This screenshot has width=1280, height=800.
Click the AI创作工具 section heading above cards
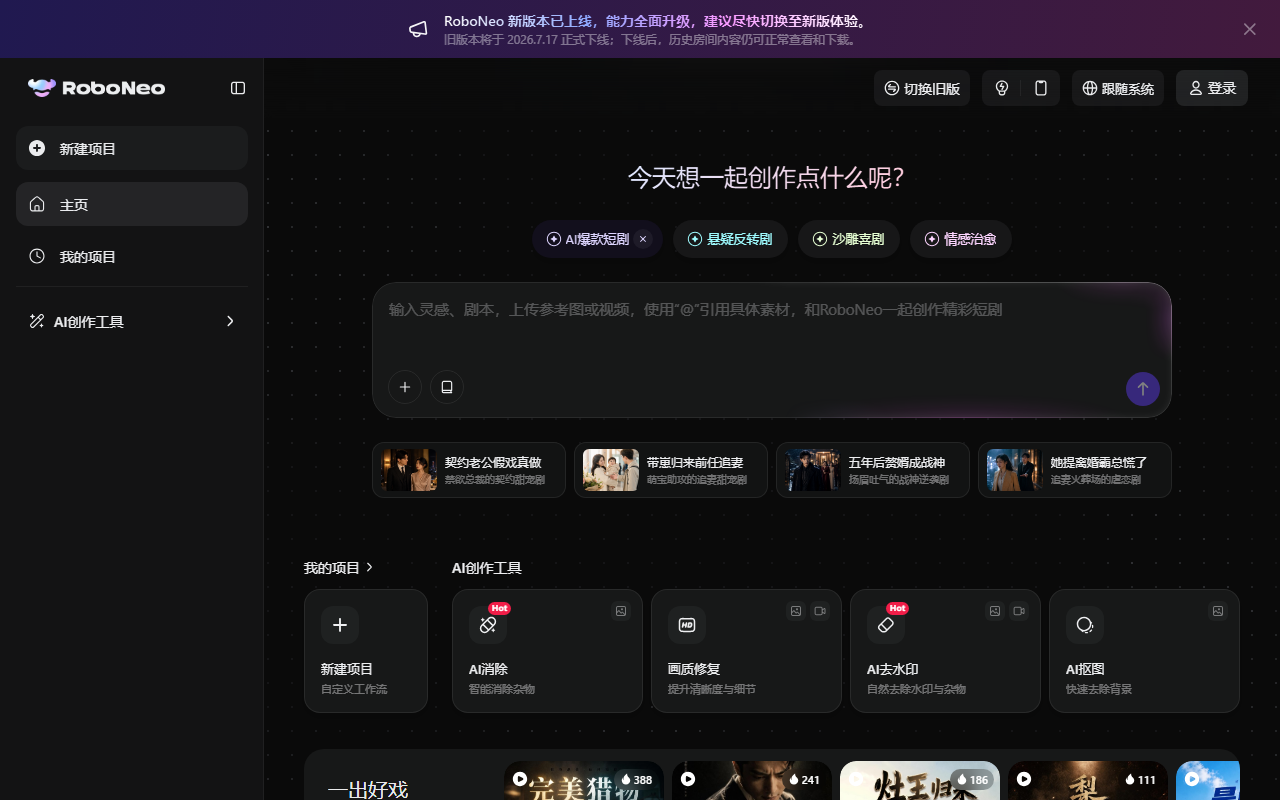(487, 568)
